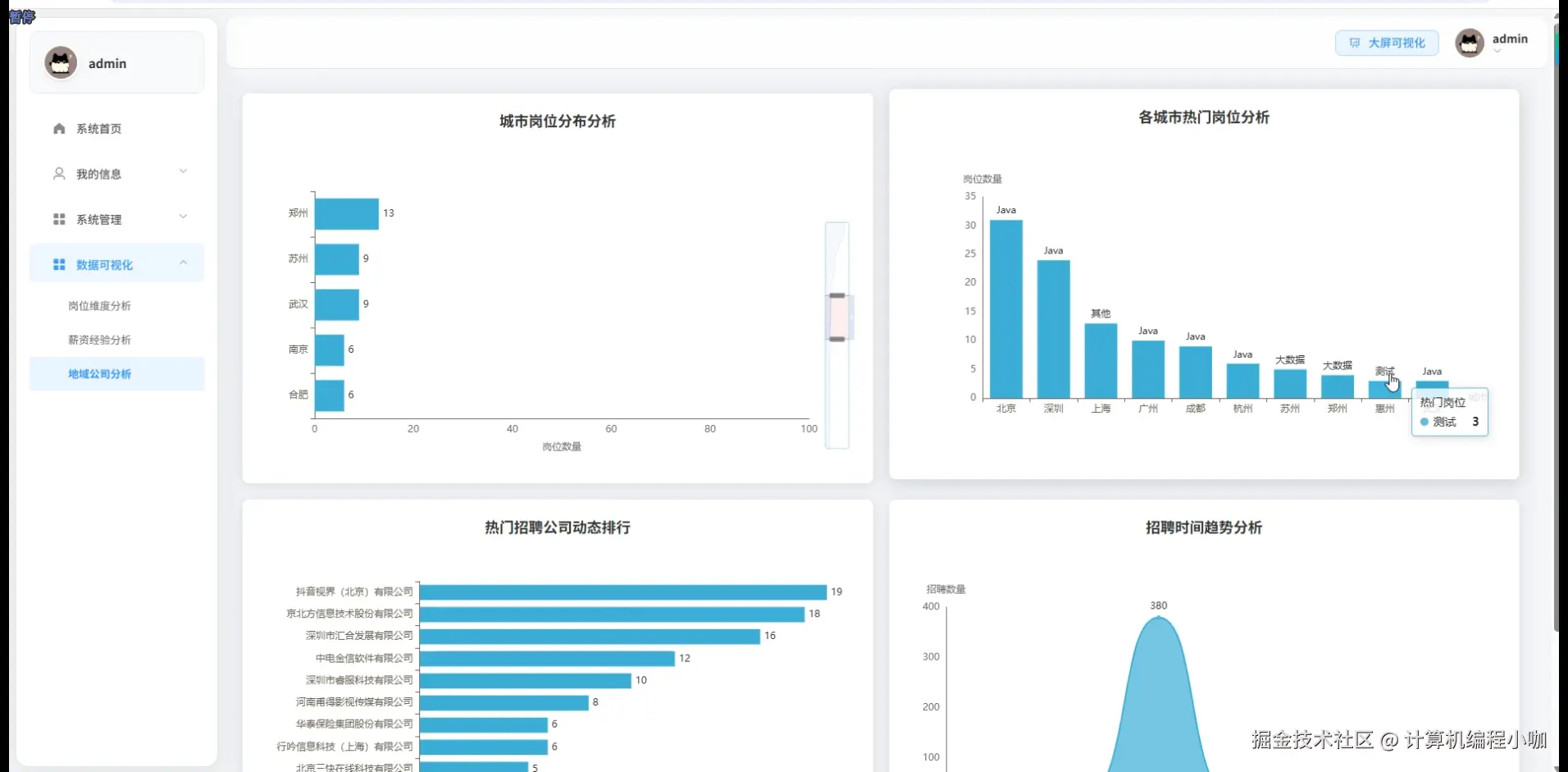The height and width of the screenshot is (772, 1568).
Task: Click the top-right admin avatar
Action: coord(1470,43)
